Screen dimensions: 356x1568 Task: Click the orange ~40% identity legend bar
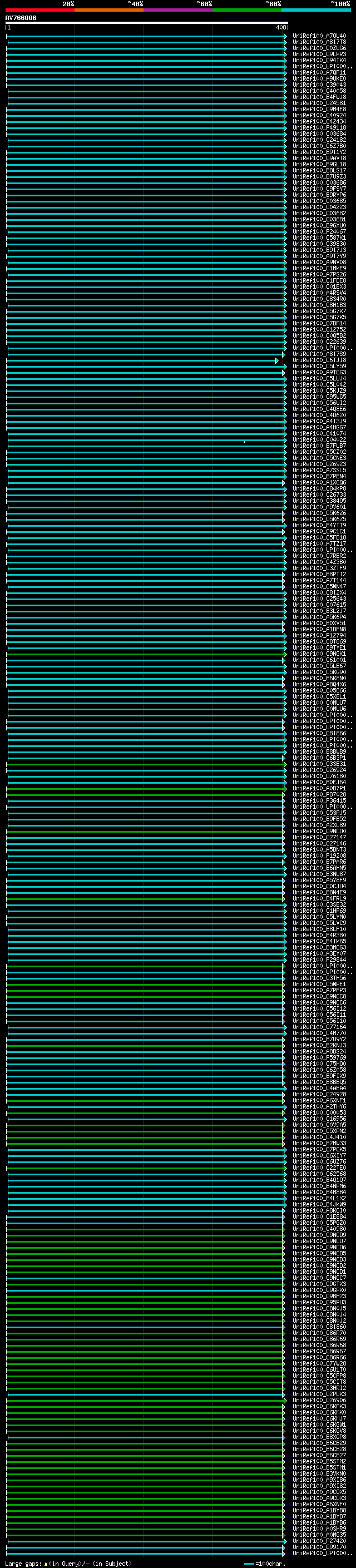point(109,11)
